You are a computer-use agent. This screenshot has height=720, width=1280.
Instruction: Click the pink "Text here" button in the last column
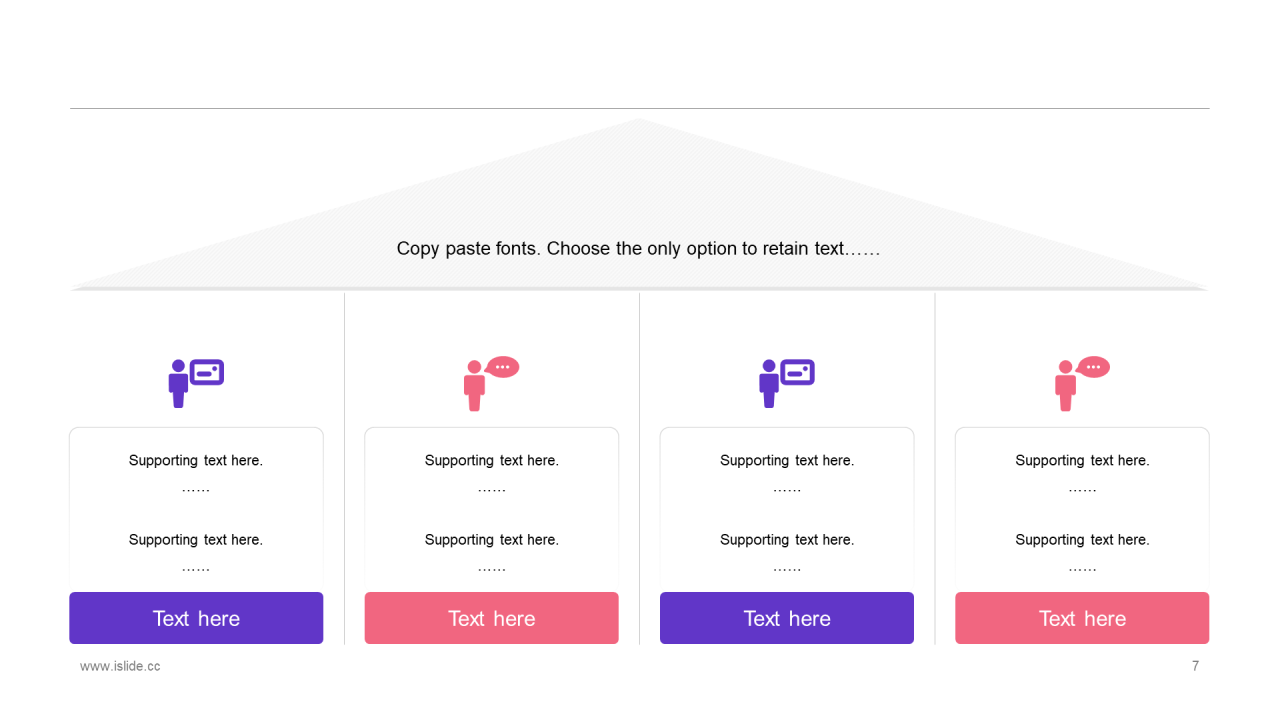tap(1082, 618)
